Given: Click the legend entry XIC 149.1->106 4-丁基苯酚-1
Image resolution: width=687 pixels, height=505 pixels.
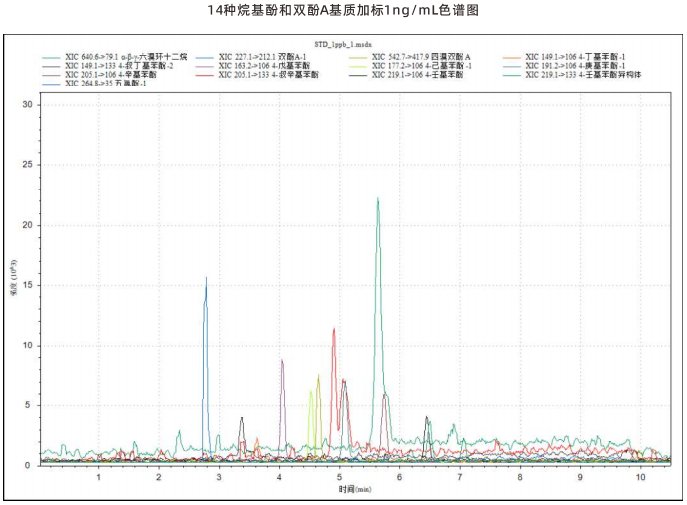Looking at the screenshot, I should (x=564, y=57).
